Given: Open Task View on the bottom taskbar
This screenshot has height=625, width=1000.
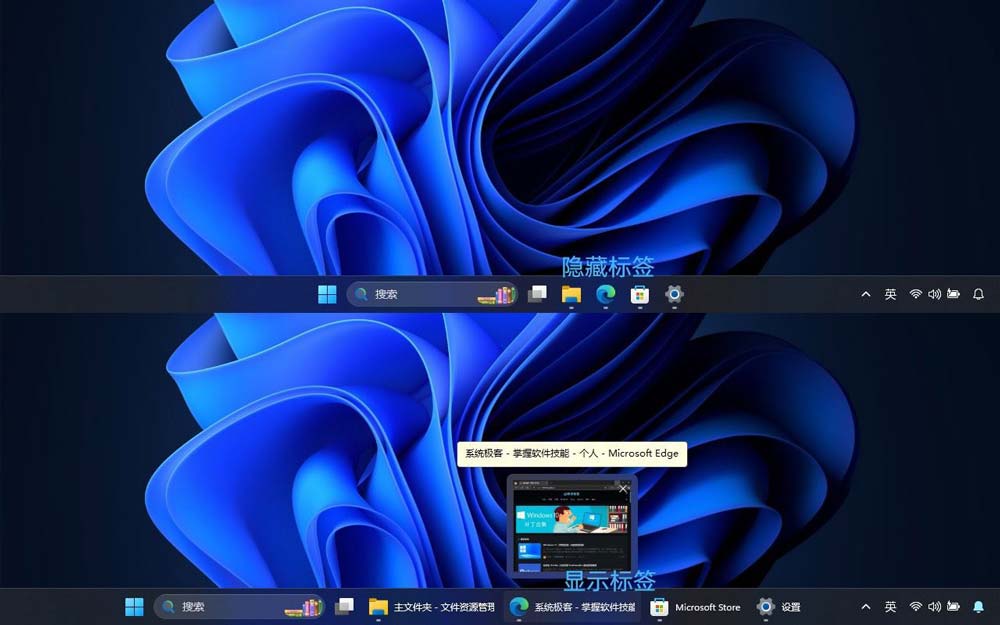Looking at the screenshot, I should (345, 607).
